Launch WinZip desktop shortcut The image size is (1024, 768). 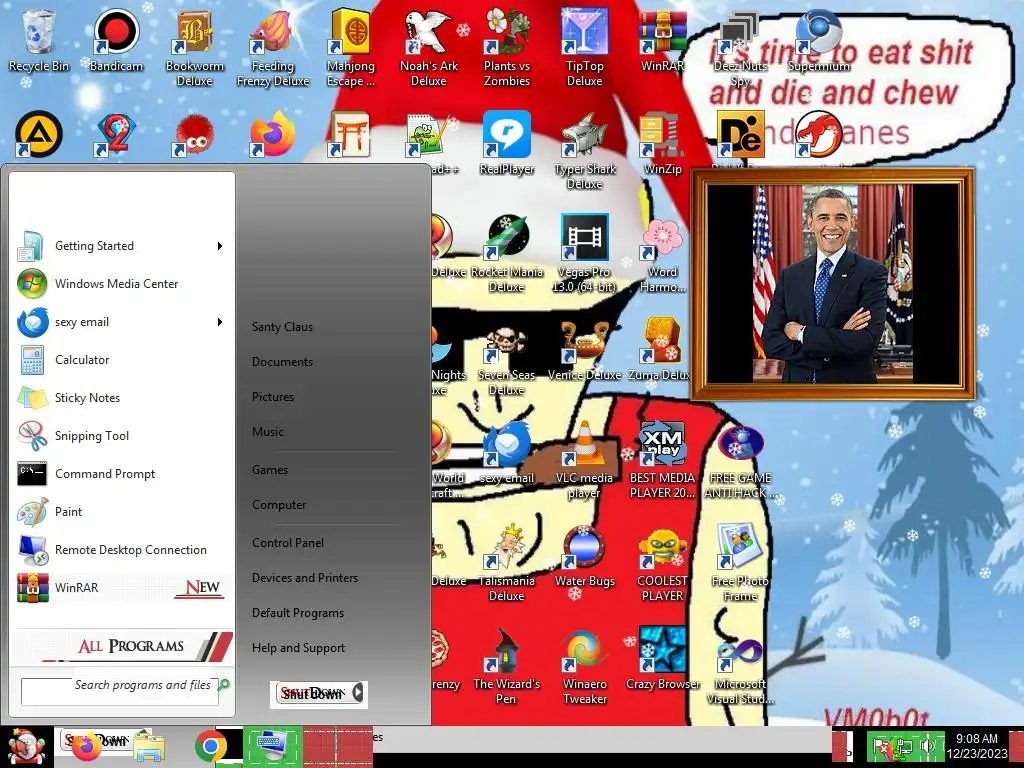[x=662, y=144]
